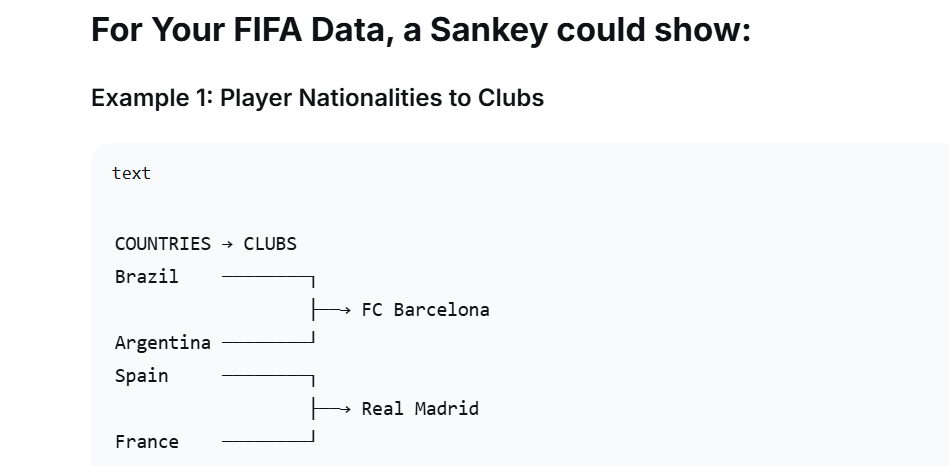
Task: Click the "FC Barcelona" club label
Action: [426, 310]
